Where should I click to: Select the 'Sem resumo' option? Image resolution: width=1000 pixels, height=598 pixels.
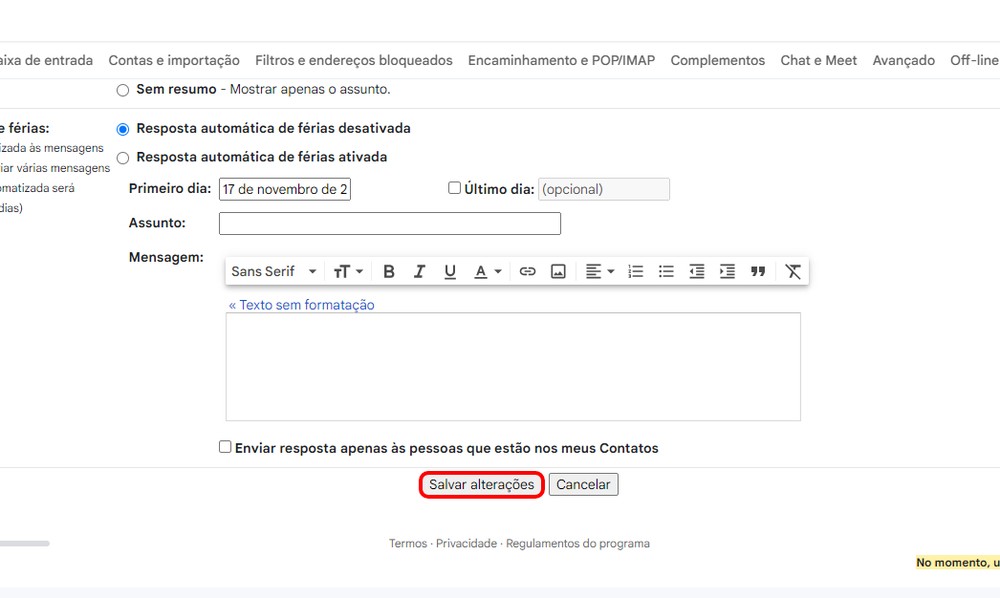click(121, 89)
